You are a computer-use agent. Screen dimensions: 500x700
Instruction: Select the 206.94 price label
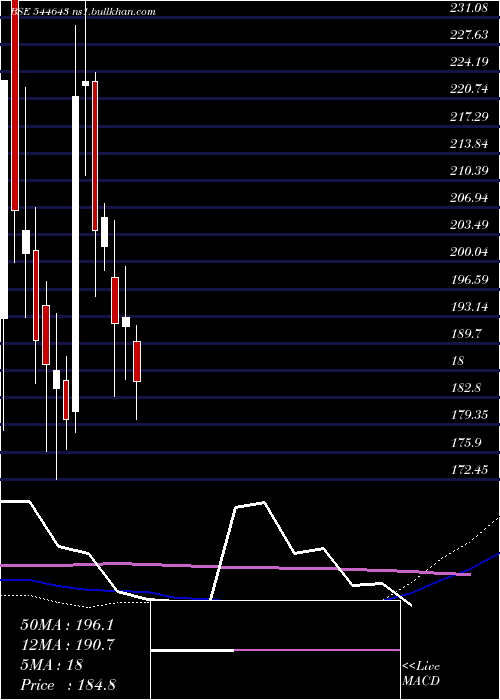coord(469,197)
